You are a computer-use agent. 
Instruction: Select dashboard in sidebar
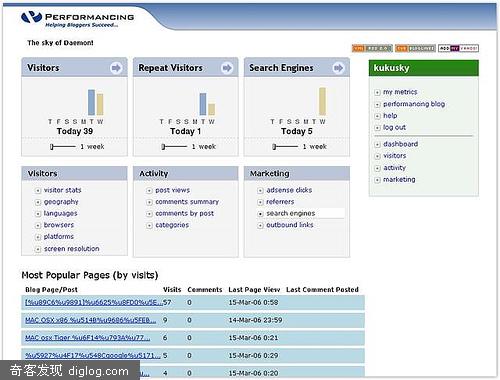(x=400, y=144)
